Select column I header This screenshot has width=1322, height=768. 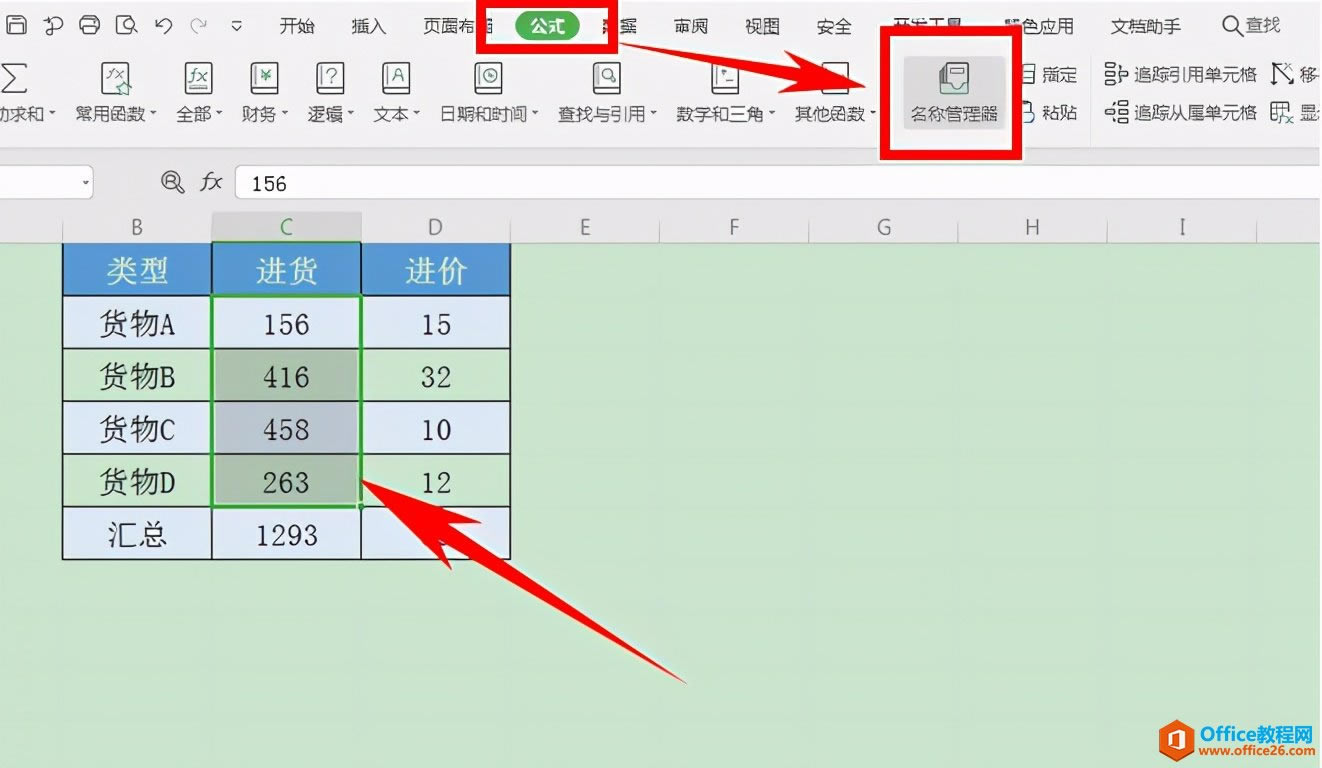click(1181, 227)
